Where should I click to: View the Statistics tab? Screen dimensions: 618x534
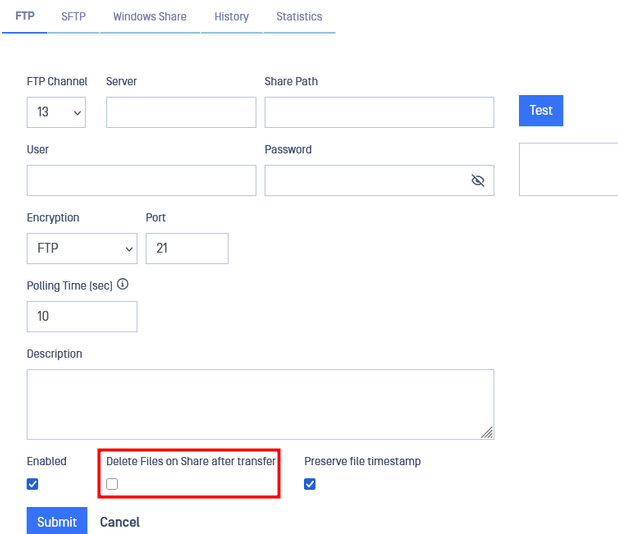(x=299, y=17)
